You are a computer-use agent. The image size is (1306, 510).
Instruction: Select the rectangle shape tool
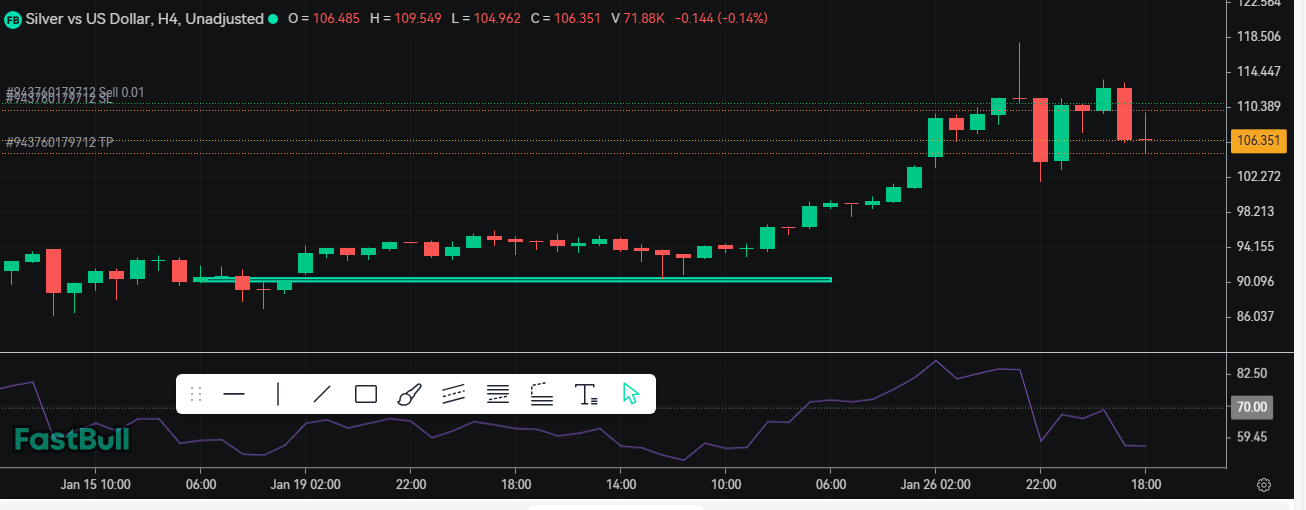pyautogui.click(x=366, y=394)
